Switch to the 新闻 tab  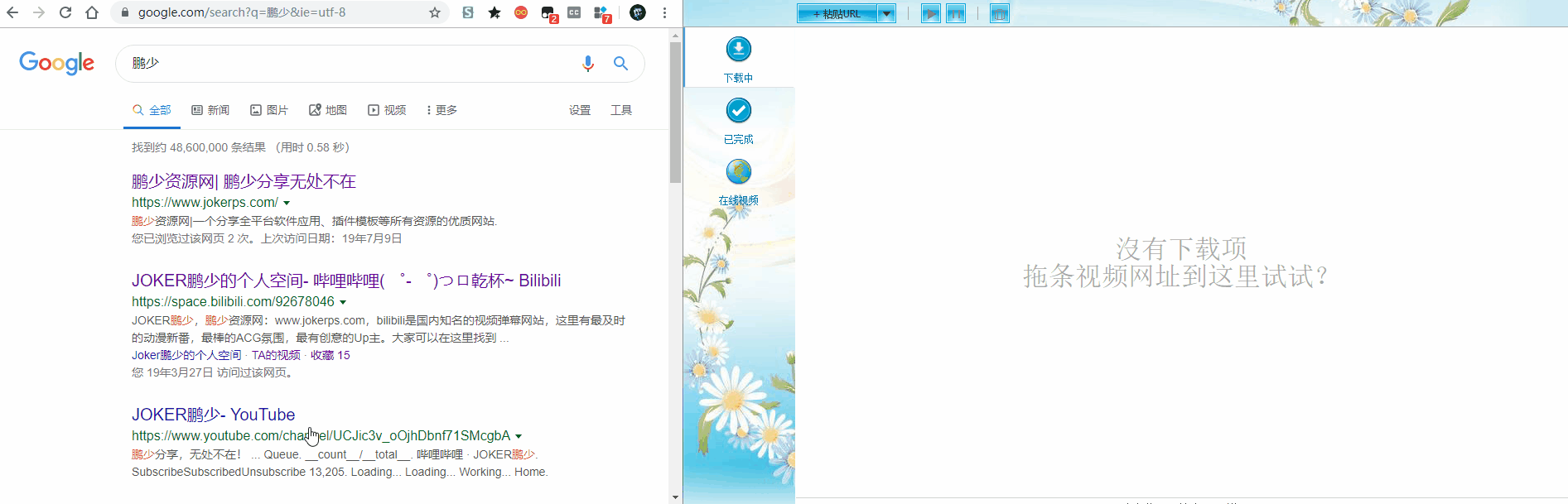pos(210,110)
